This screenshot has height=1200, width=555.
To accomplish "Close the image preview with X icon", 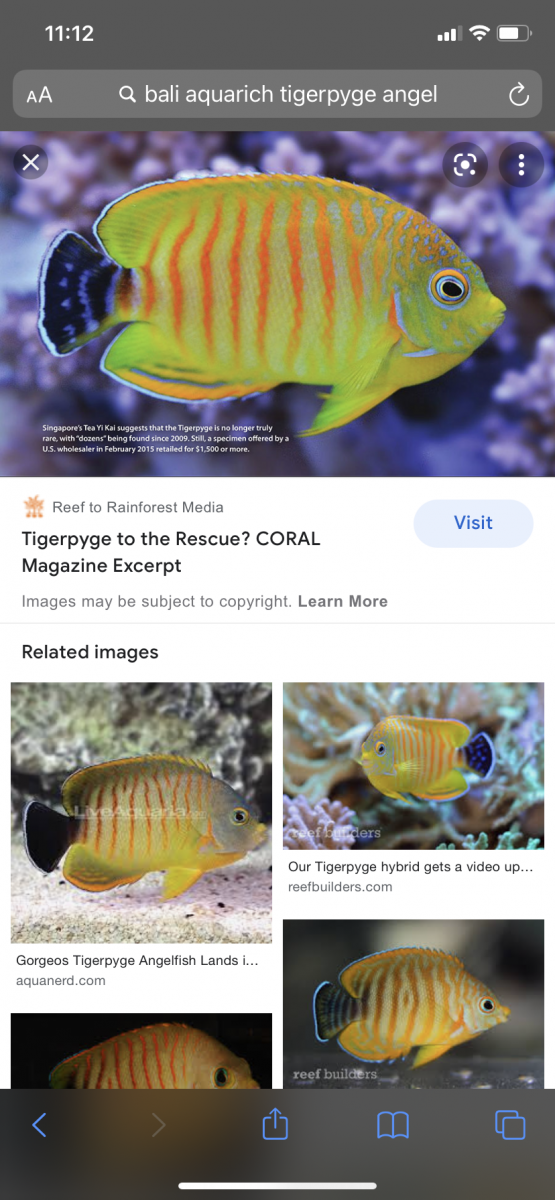I will coord(31,162).
